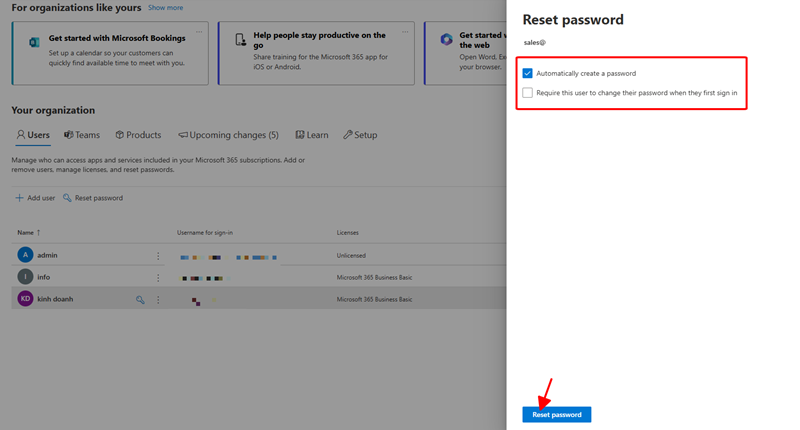Open the Upcoming changes (5) tab

228,135
